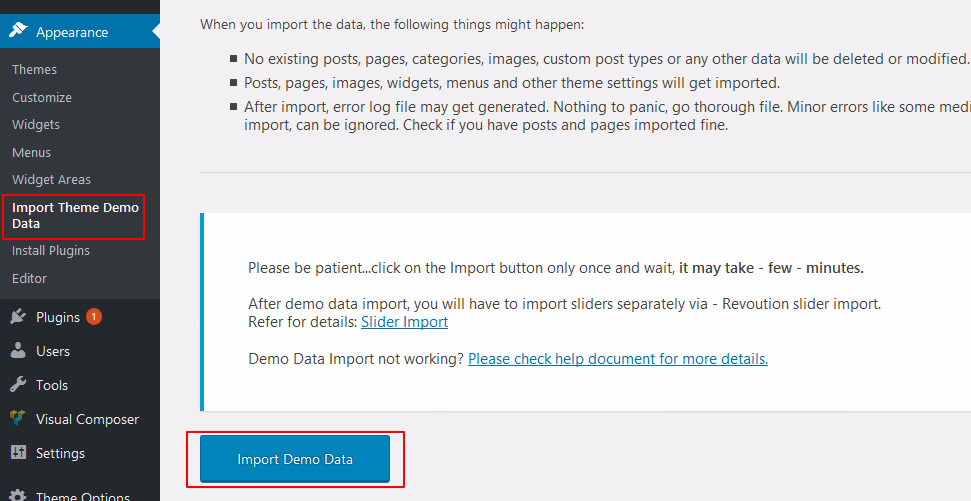Open Install Plugins submenu item
The image size is (971, 501).
(x=51, y=250)
